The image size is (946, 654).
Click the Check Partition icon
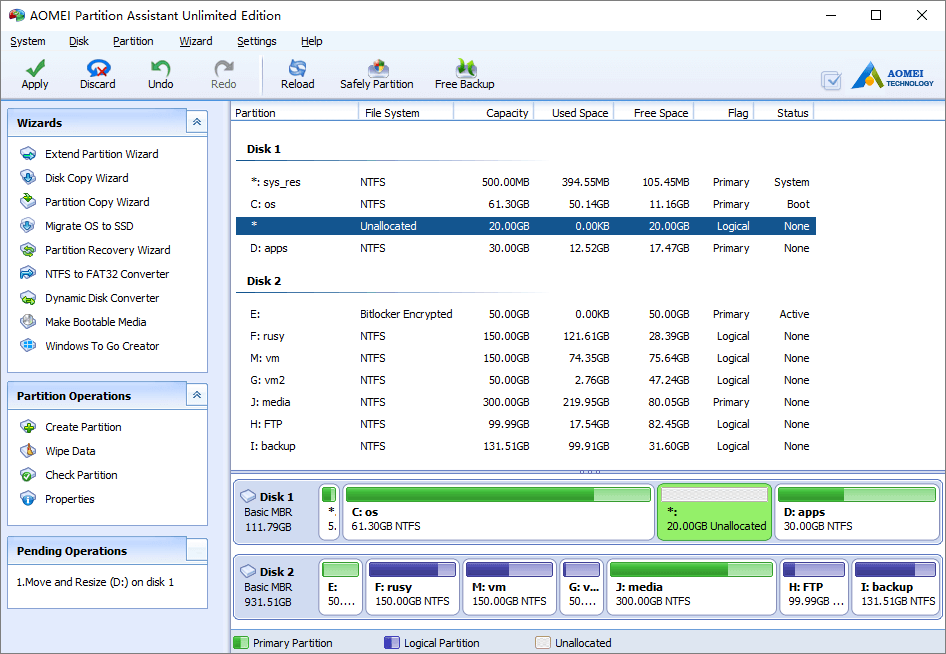pos(28,475)
